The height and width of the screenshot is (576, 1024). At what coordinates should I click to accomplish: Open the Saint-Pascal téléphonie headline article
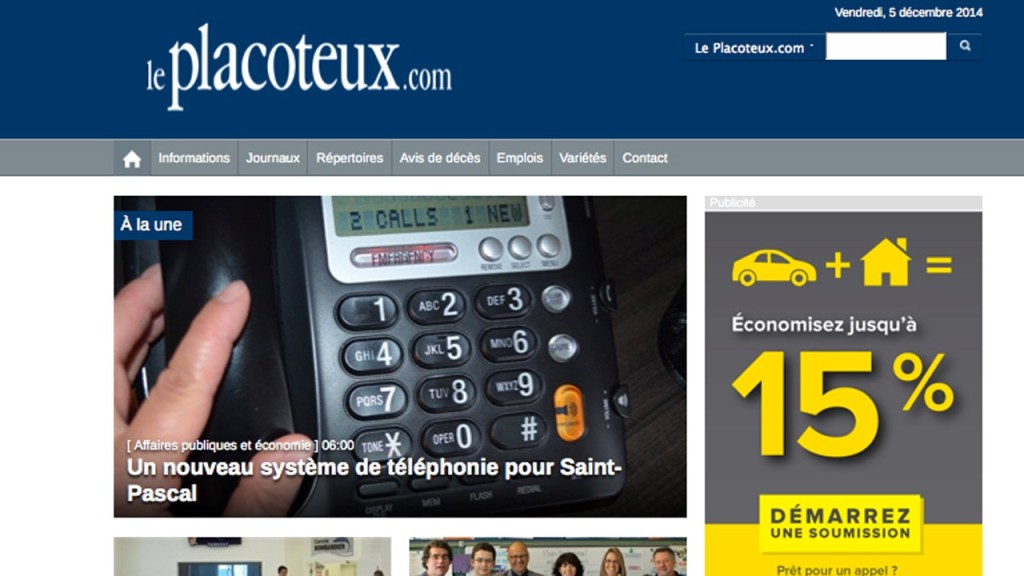point(374,480)
